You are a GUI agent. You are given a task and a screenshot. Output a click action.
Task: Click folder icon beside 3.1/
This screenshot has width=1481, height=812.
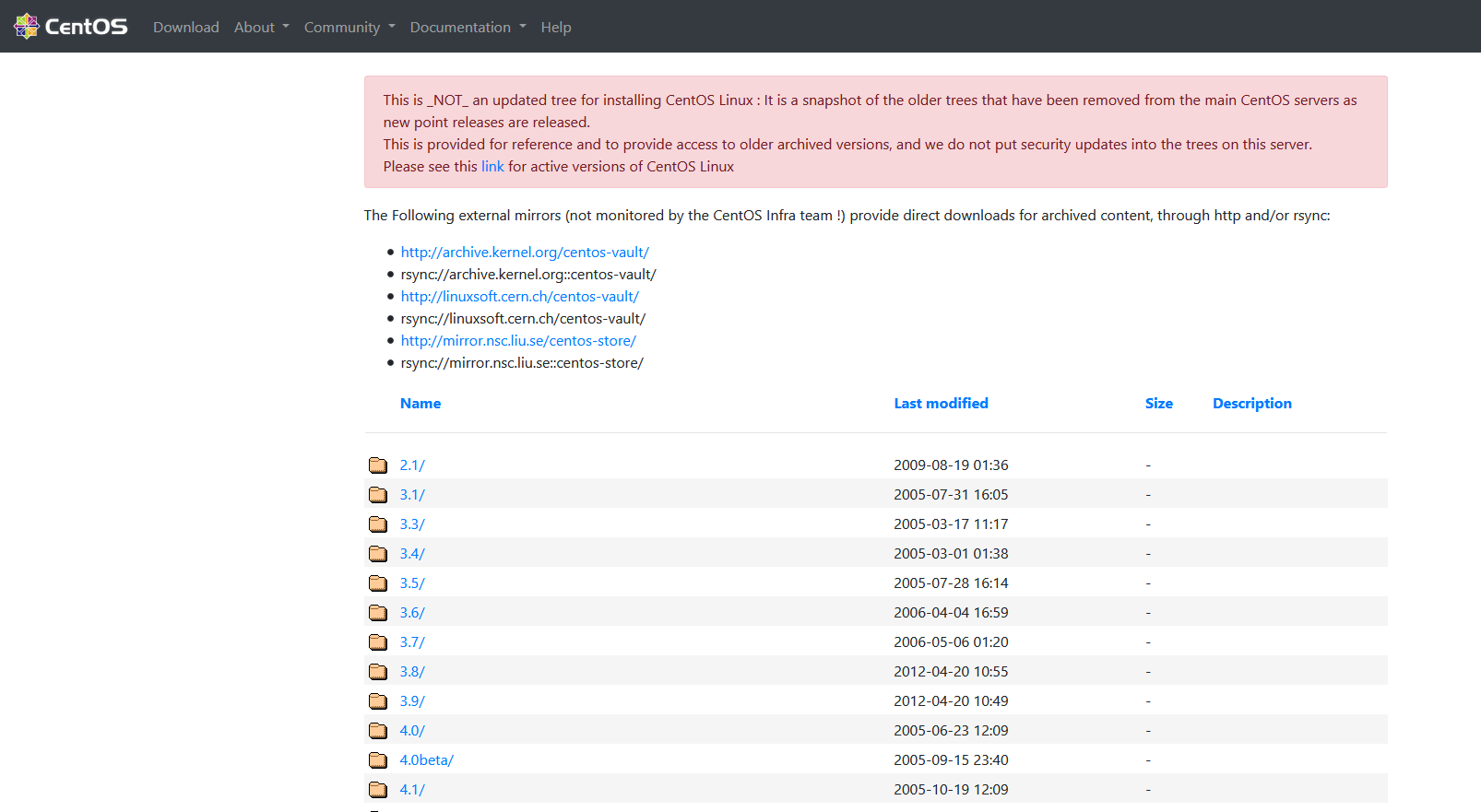(x=378, y=494)
